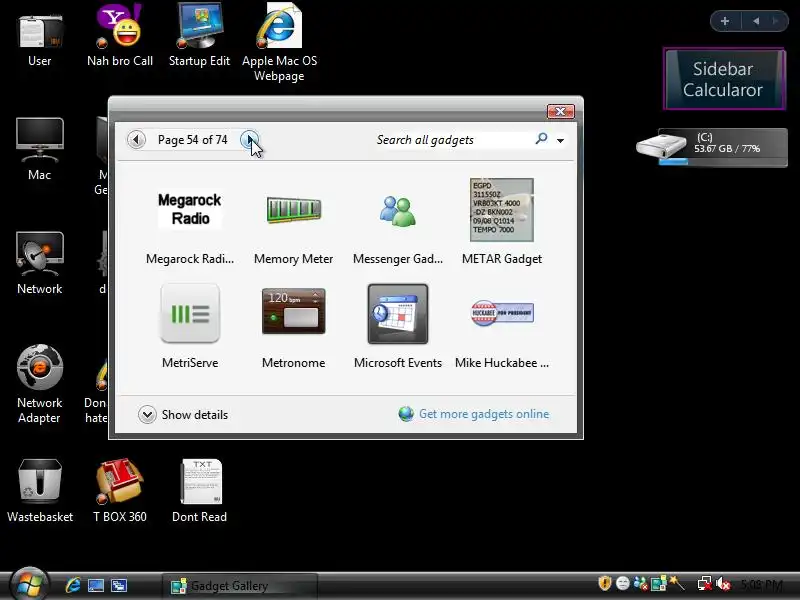Select the Memory Meter gadget icon
This screenshot has height=600, width=800.
click(x=293, y=210)
